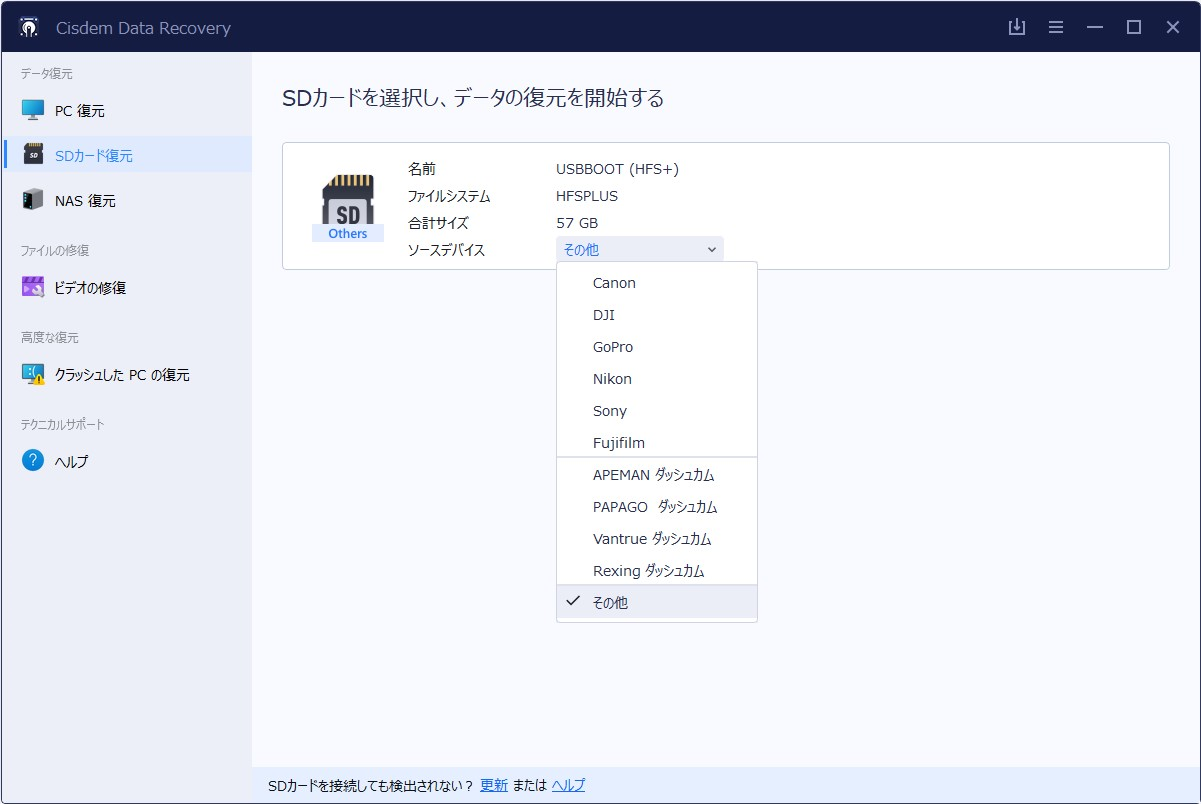The height and width of the screenshot is (804, 1201).
Task: Click the 更新 link at bottom
Action: coord(494,785)
